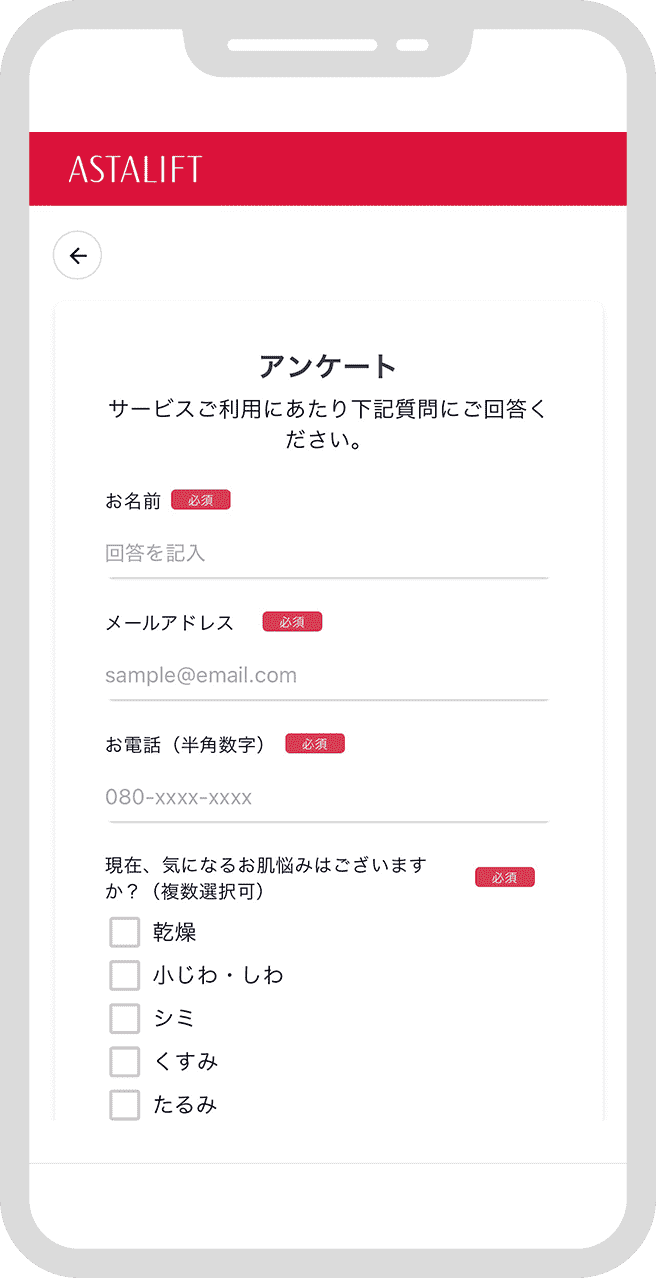Focus the お名前 answer input field
Screen dimensions: 656x1278
click(x=327, y=554)
